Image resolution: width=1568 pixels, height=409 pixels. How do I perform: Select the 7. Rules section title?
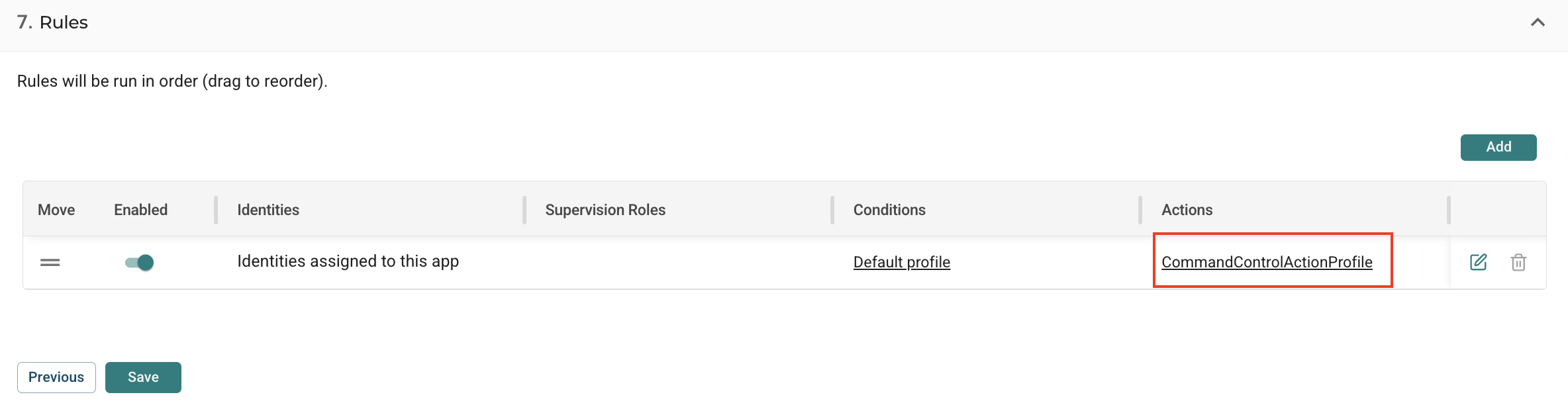click(52, 23)
